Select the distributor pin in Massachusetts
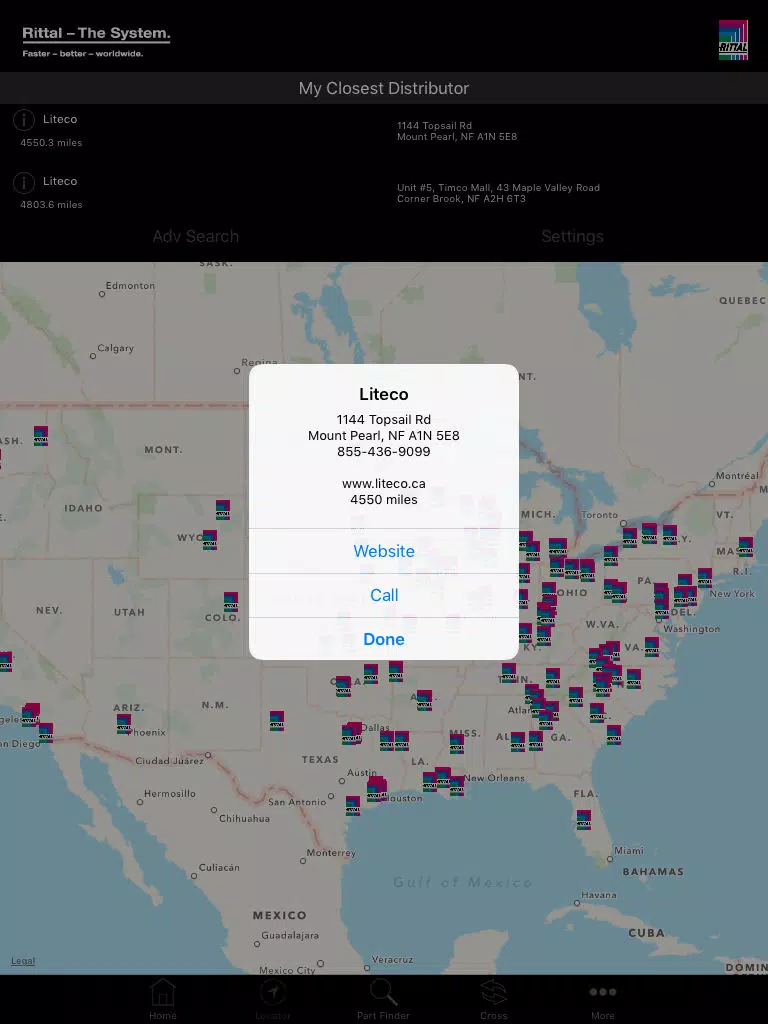The width and height of the screenshot is (768, 1024). [746, 547]
